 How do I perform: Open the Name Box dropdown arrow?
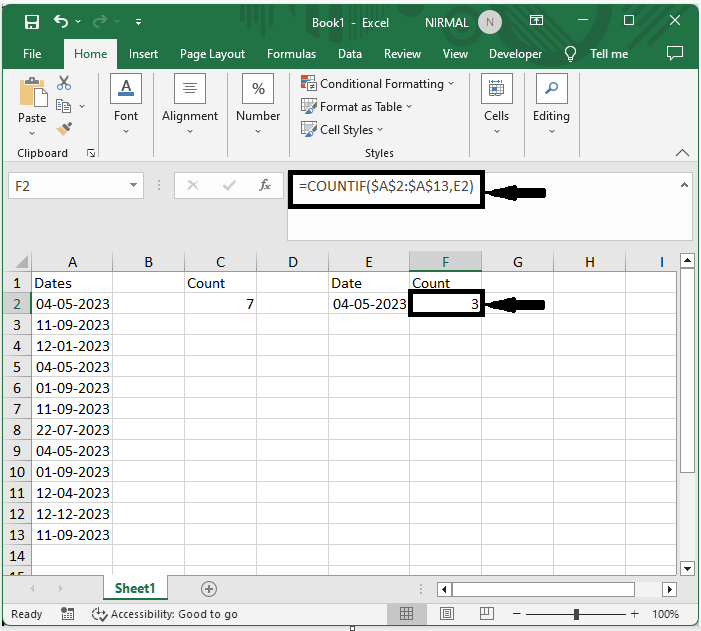(133, 185)
